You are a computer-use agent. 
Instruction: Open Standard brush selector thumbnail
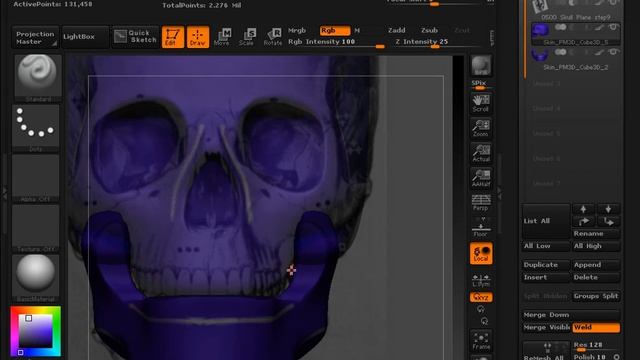pyautogui.click(x=37, y=78)
